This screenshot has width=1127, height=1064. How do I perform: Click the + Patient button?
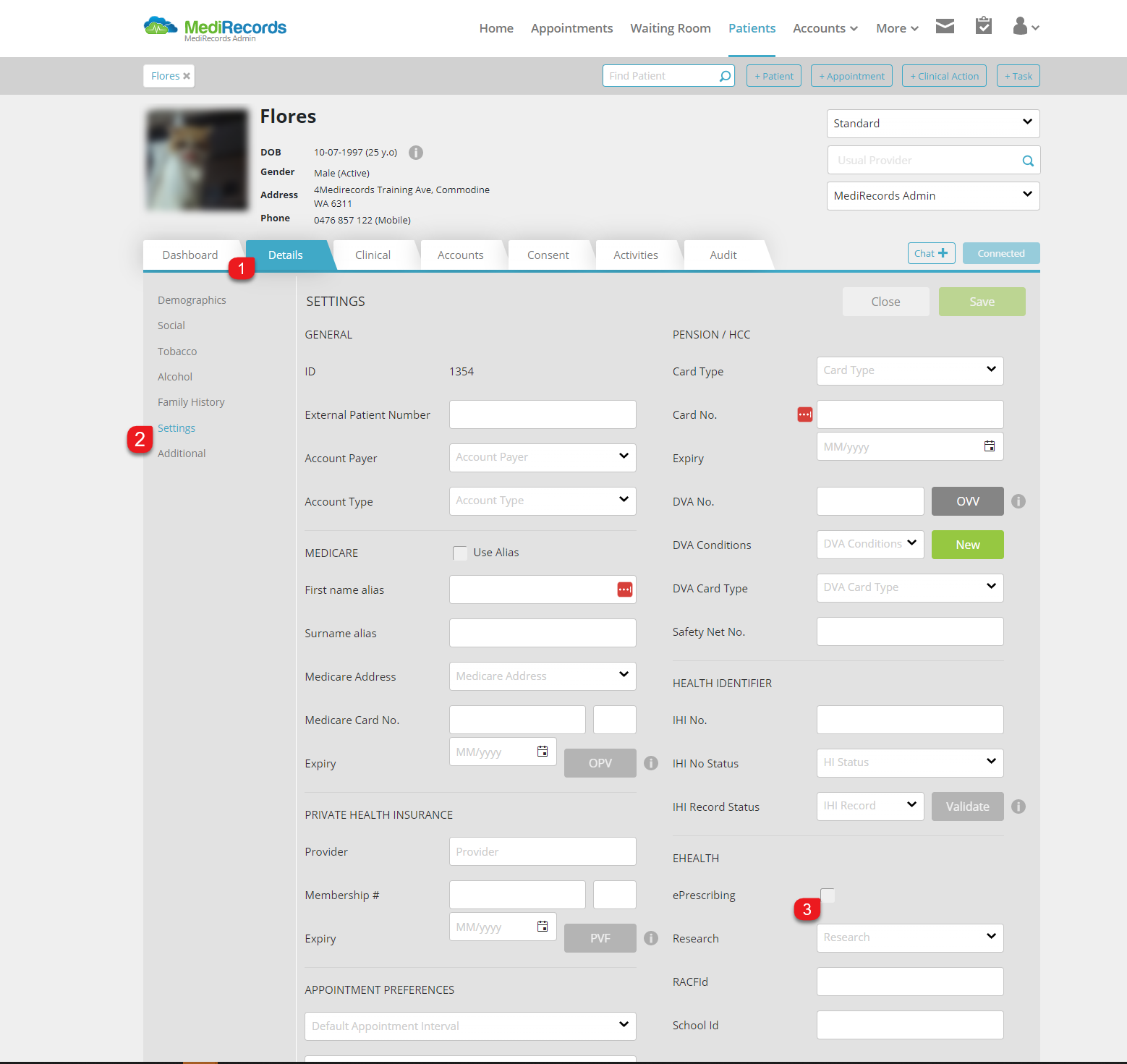[774, 76]
